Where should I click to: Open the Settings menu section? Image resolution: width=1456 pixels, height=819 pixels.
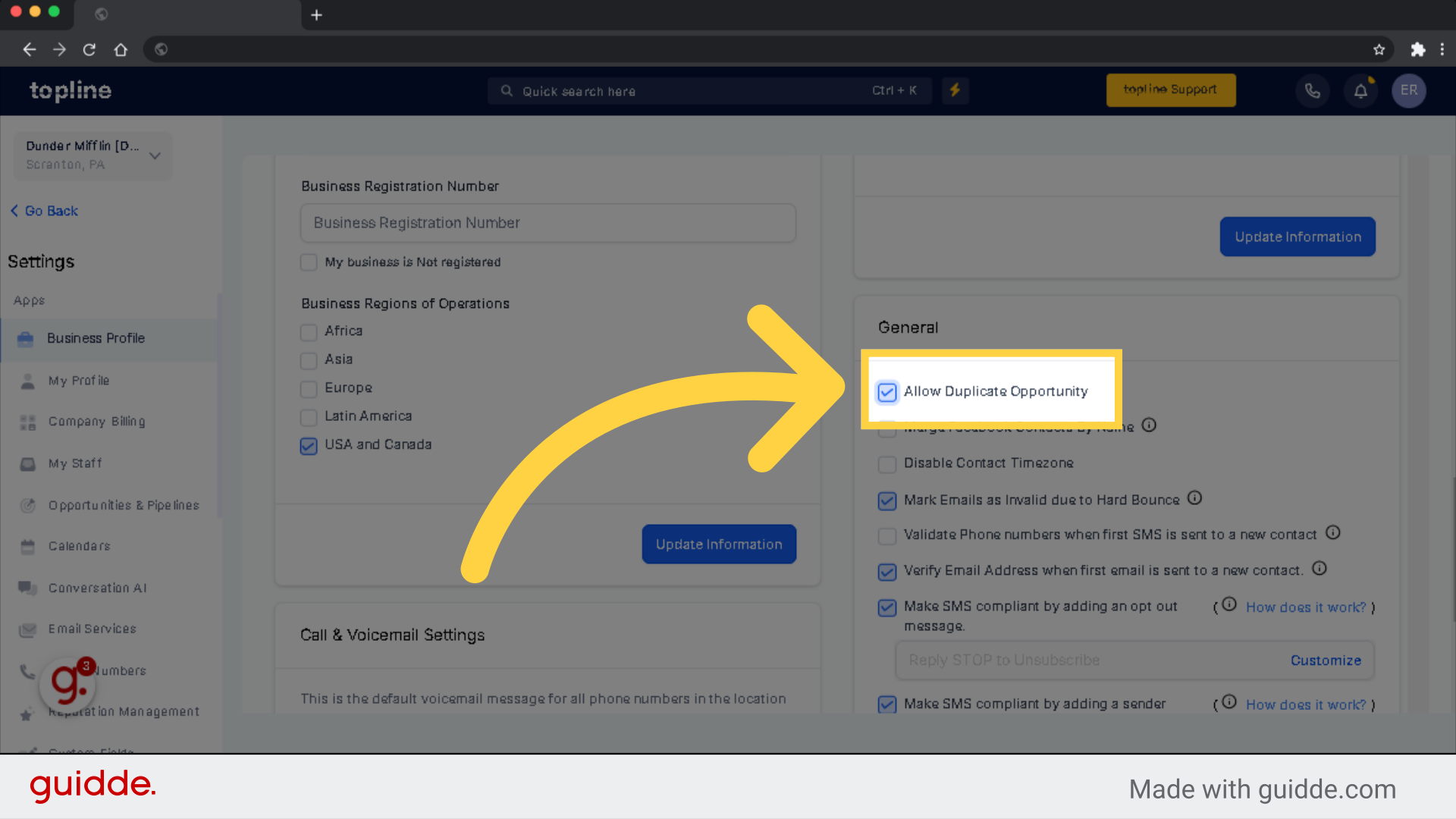(41, 261)
